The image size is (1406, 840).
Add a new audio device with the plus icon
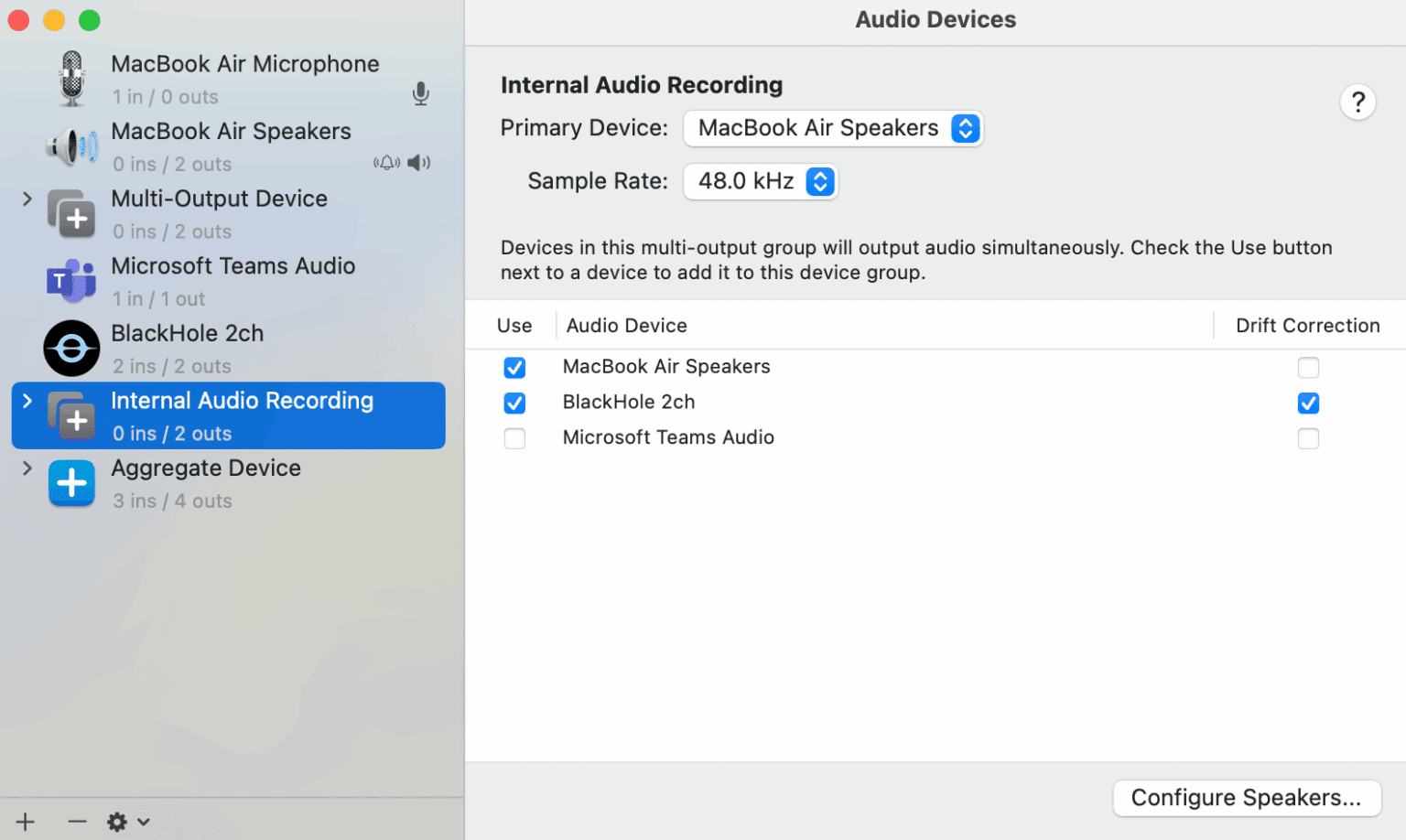point(24,821)
